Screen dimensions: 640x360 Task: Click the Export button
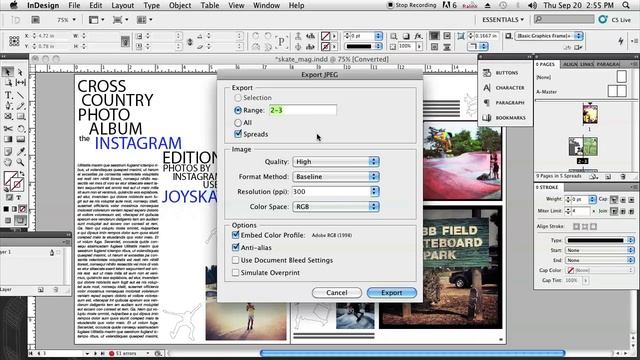391,293
